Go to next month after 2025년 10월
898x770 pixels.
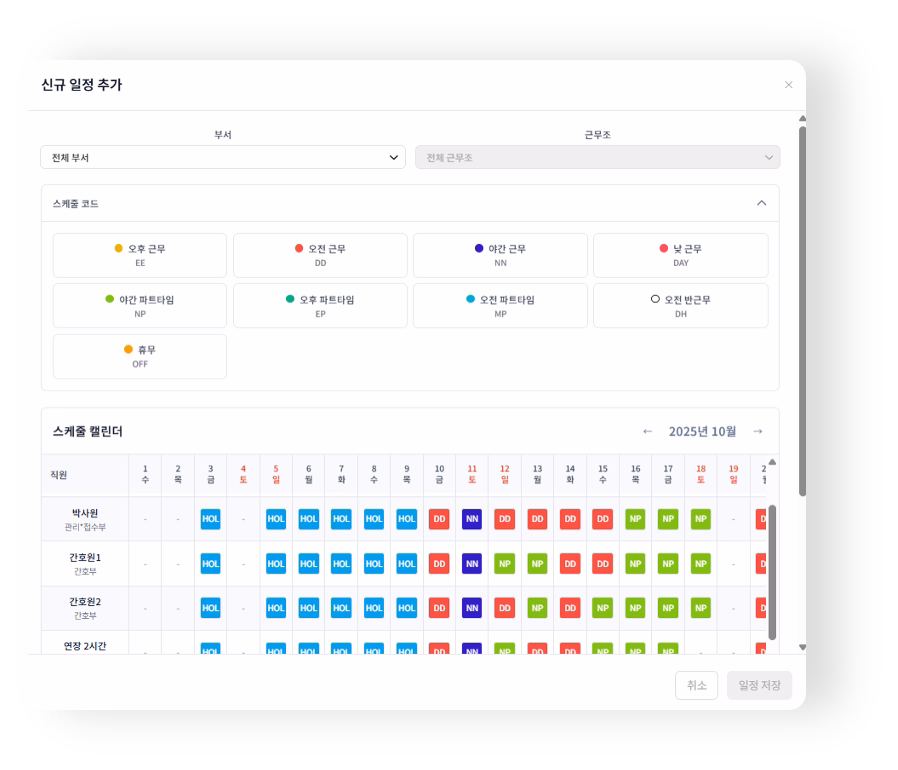pyautogui.click(x=757, y=431)
